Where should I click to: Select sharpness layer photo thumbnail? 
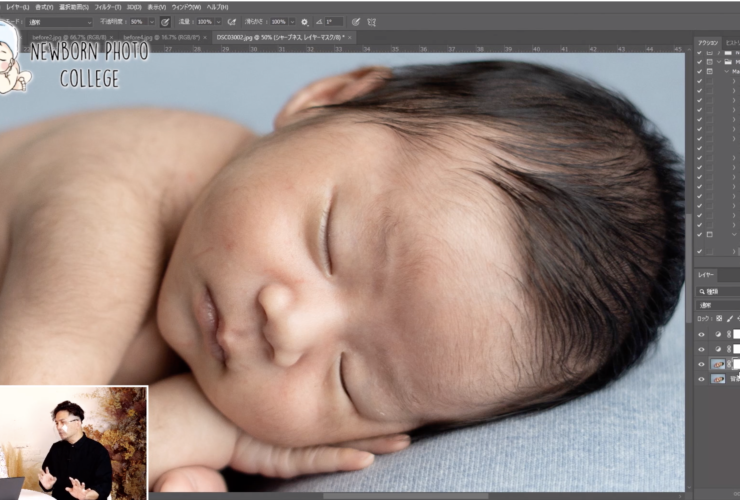[x=718, y=364]
